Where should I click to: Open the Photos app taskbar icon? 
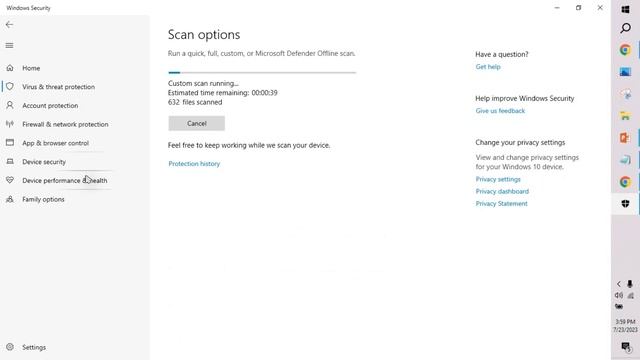pyautogui.click(x=625, y=72)
